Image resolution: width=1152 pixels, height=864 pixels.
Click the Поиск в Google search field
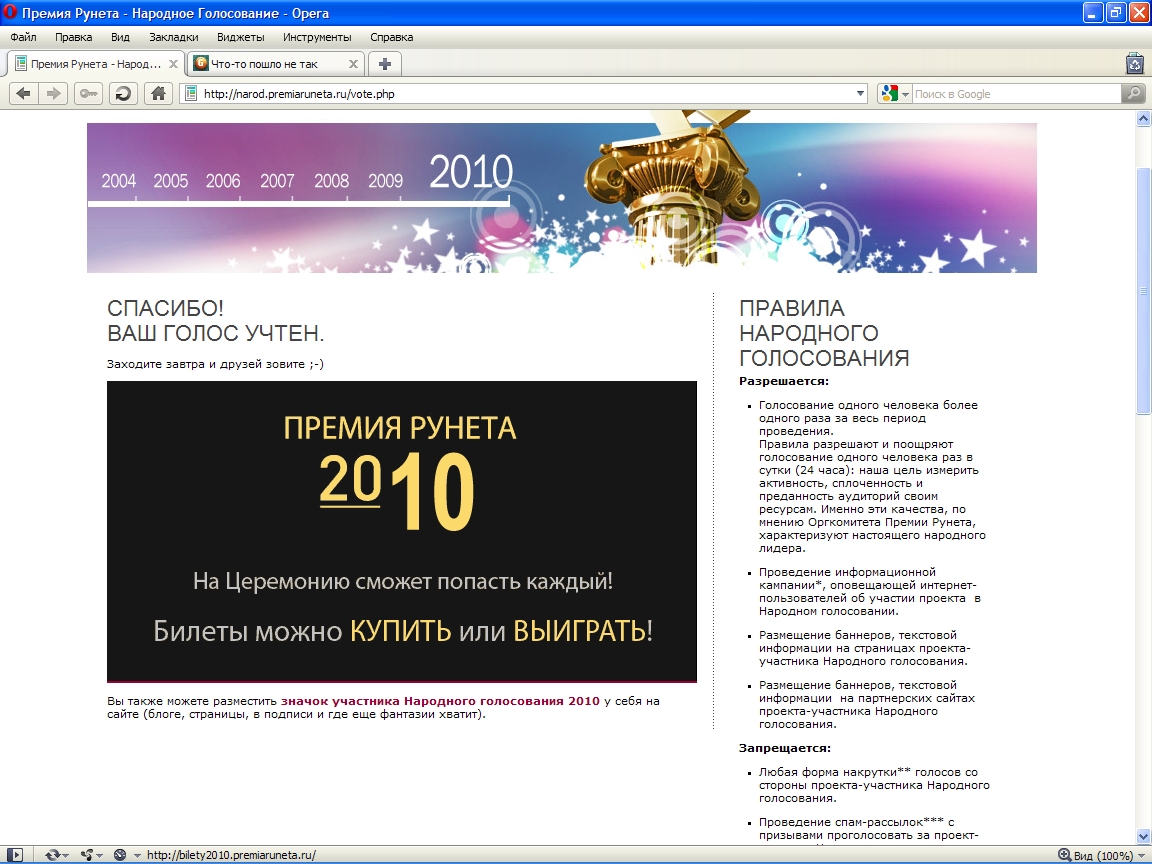coord(1016,93)
